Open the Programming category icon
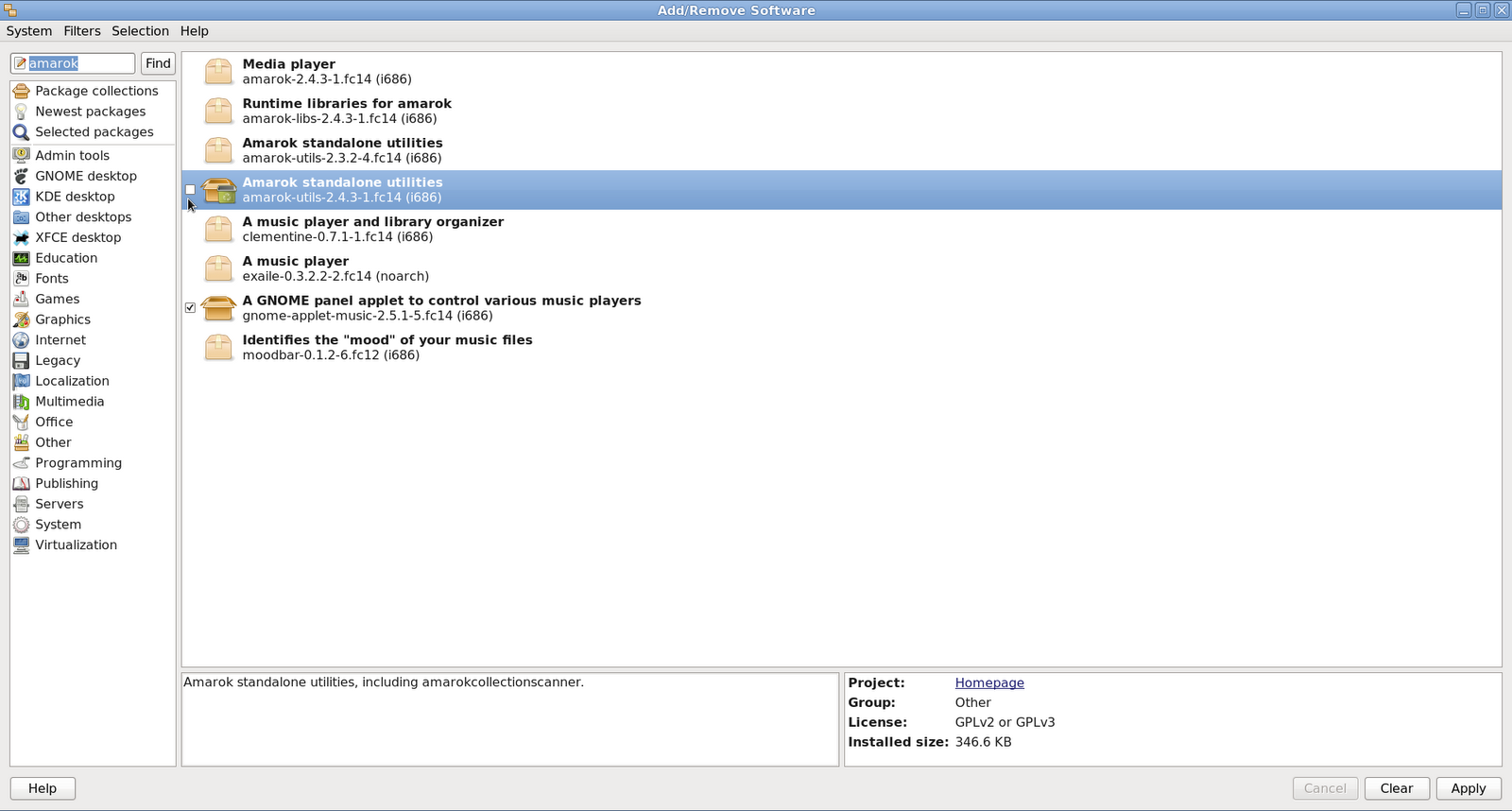 (x=21, y=462)
